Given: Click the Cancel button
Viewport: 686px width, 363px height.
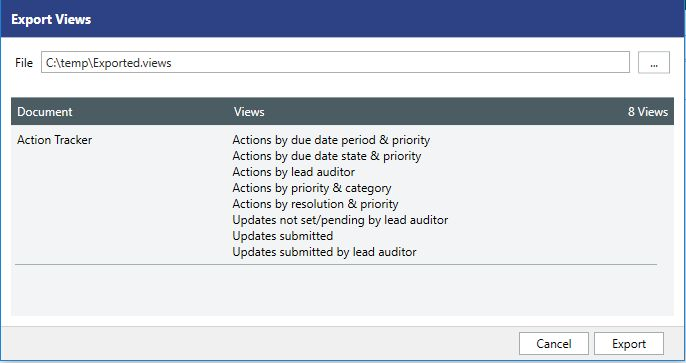Looking at the screenshot, I should click(554, 344).
